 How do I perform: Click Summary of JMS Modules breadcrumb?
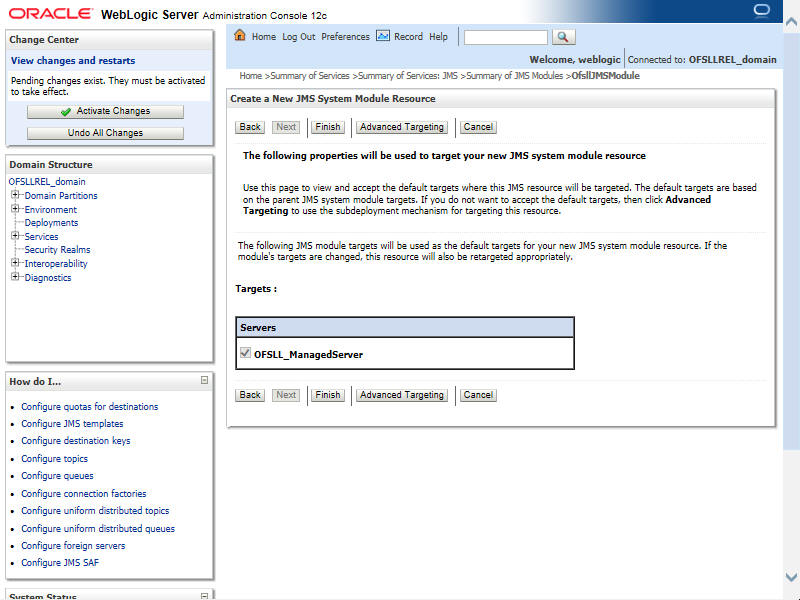(515, 76)
